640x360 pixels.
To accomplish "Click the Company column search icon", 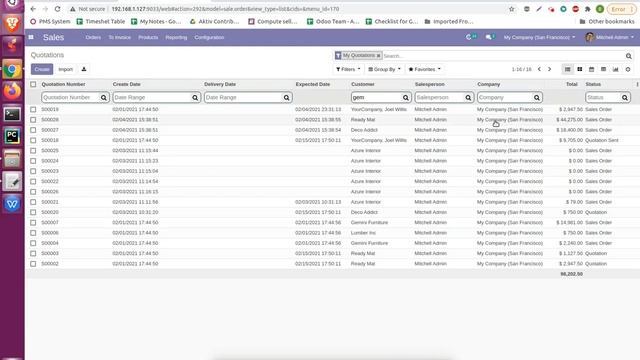I will tap(537, 98).
